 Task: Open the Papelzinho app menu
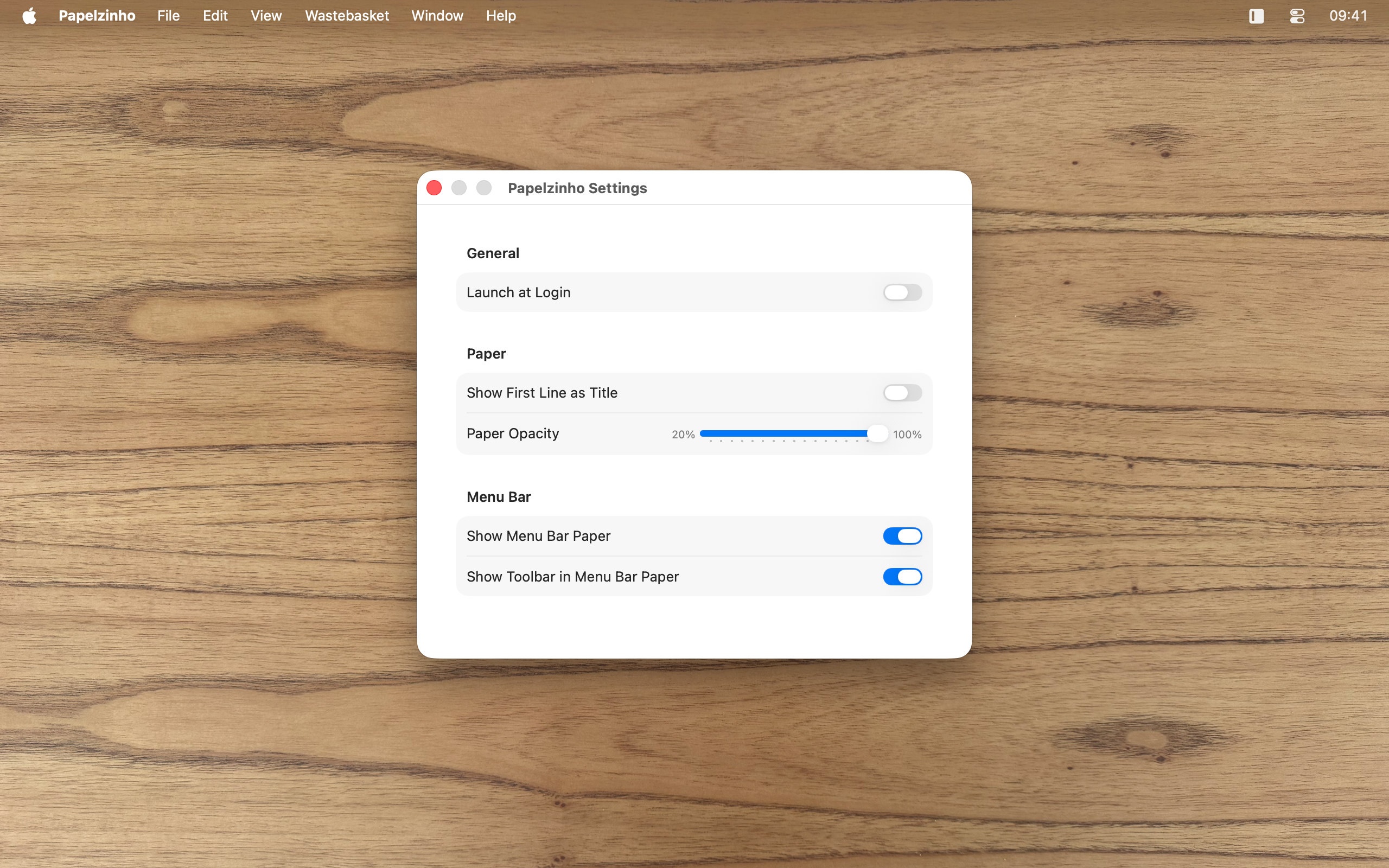point(97,16)
